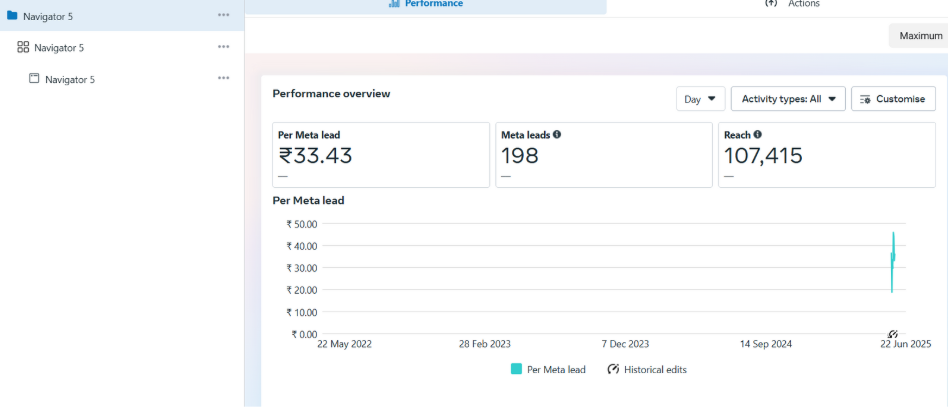The width and height of the screenshot is (949, 419).
Task: Select the Reach 107,415 metric card
Action: coord(827,155)
